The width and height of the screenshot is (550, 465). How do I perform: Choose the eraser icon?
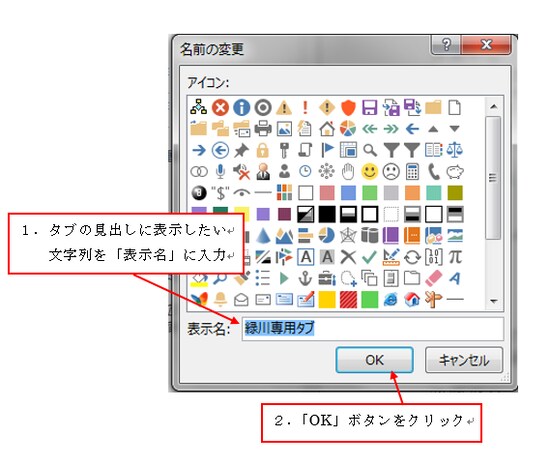(434, 278)
